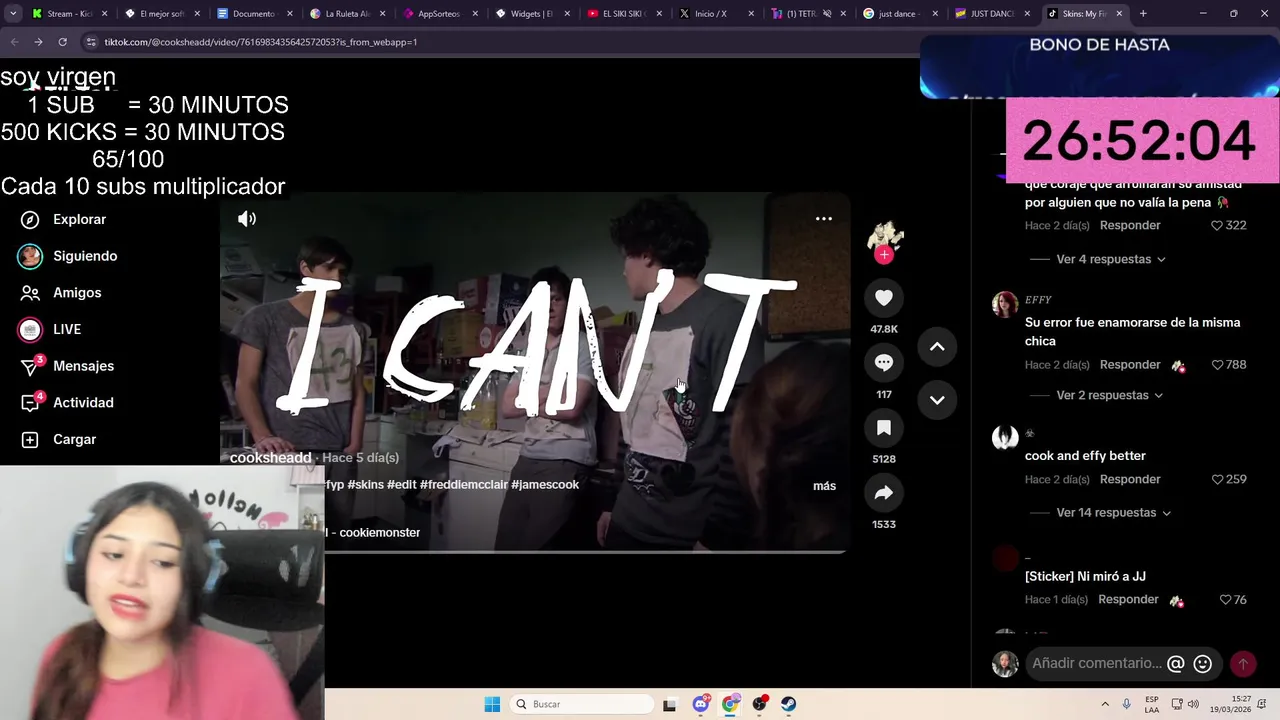Reply to 'Ni miró a JJ' comment

click(1128, 600)
